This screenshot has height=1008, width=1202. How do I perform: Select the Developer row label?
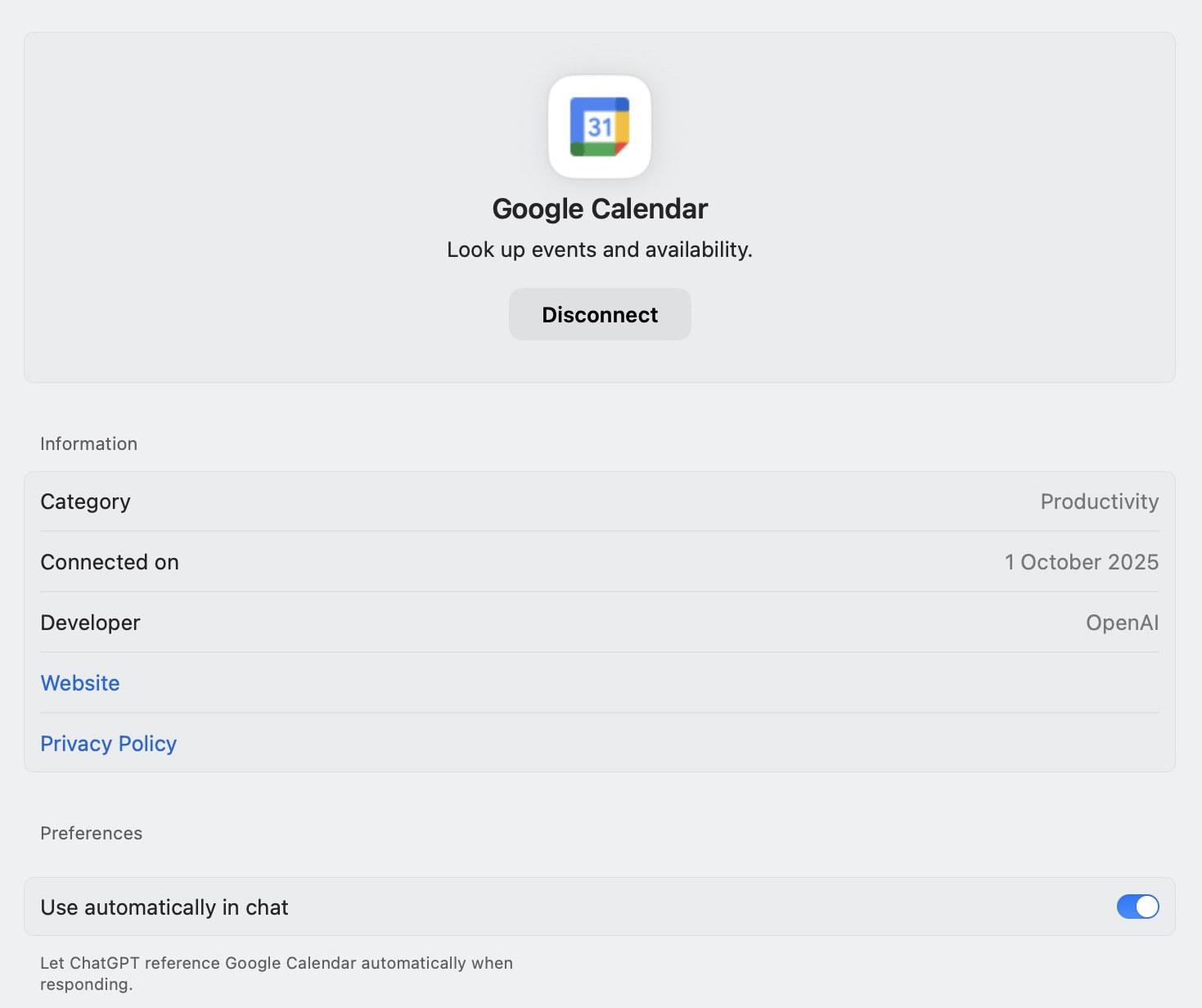point(90,623)
